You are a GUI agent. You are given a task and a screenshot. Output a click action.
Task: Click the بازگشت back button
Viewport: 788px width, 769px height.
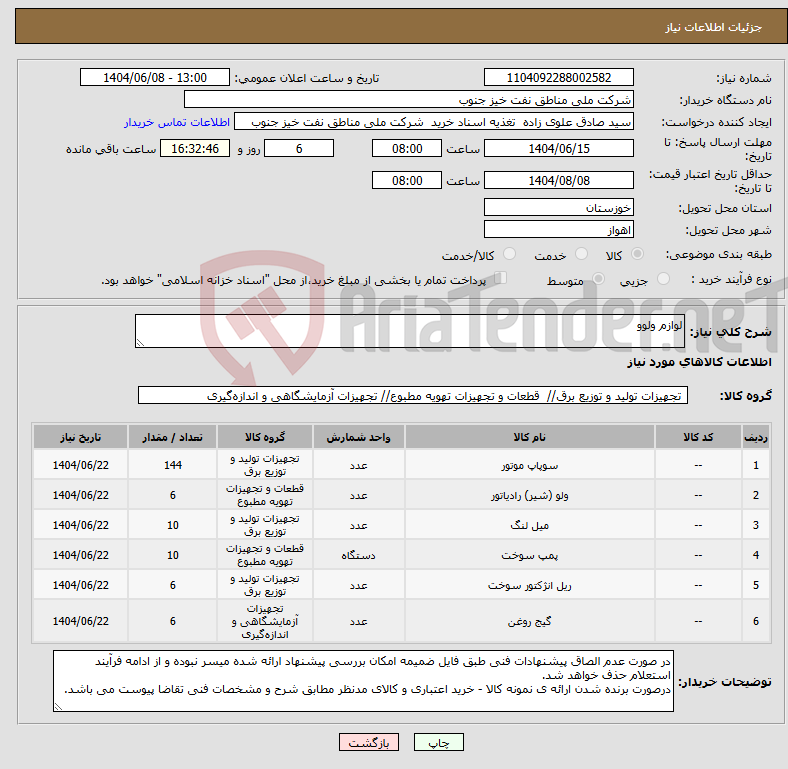(x=369, y=742)
